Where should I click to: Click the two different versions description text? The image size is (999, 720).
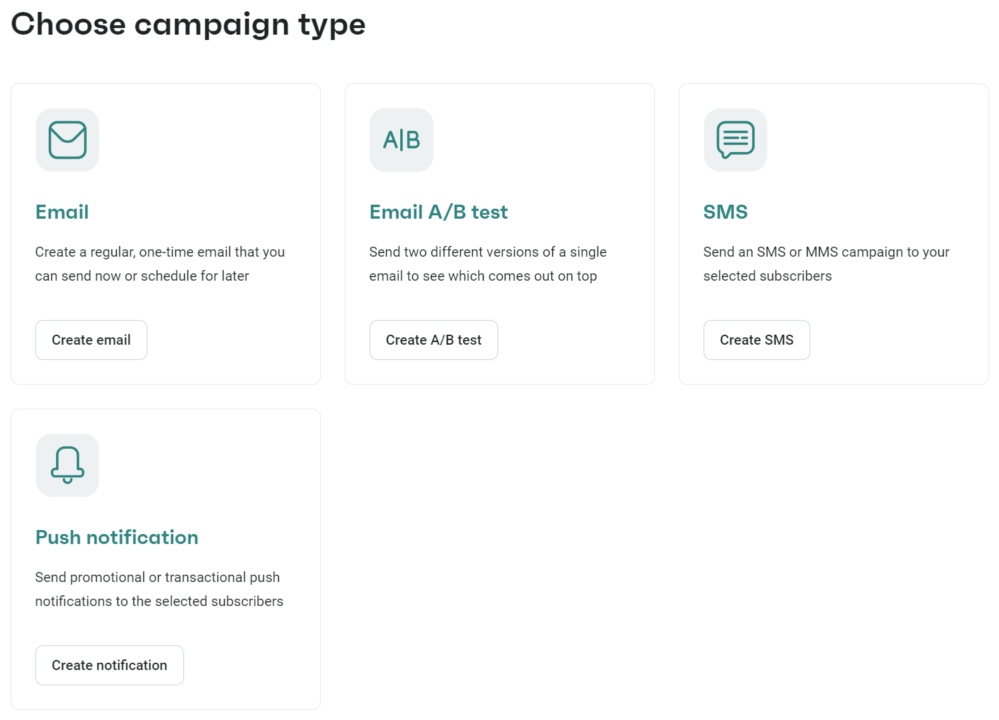pos(487,264)
